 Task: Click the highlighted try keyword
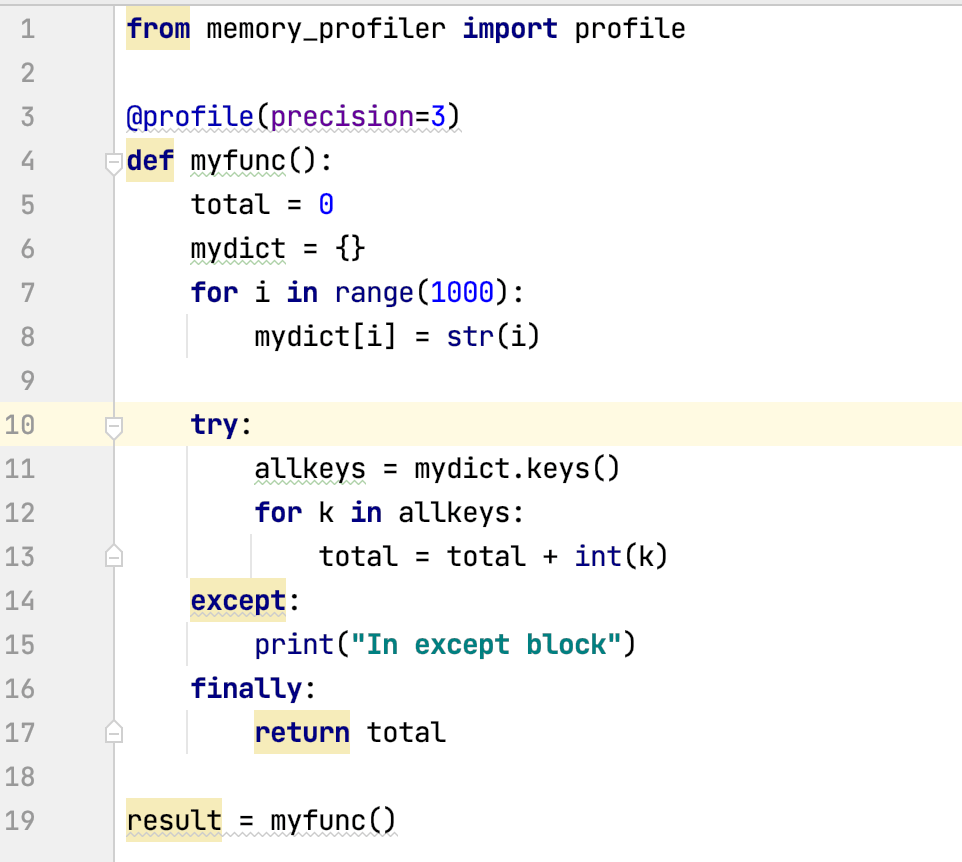tap(213, 425)
